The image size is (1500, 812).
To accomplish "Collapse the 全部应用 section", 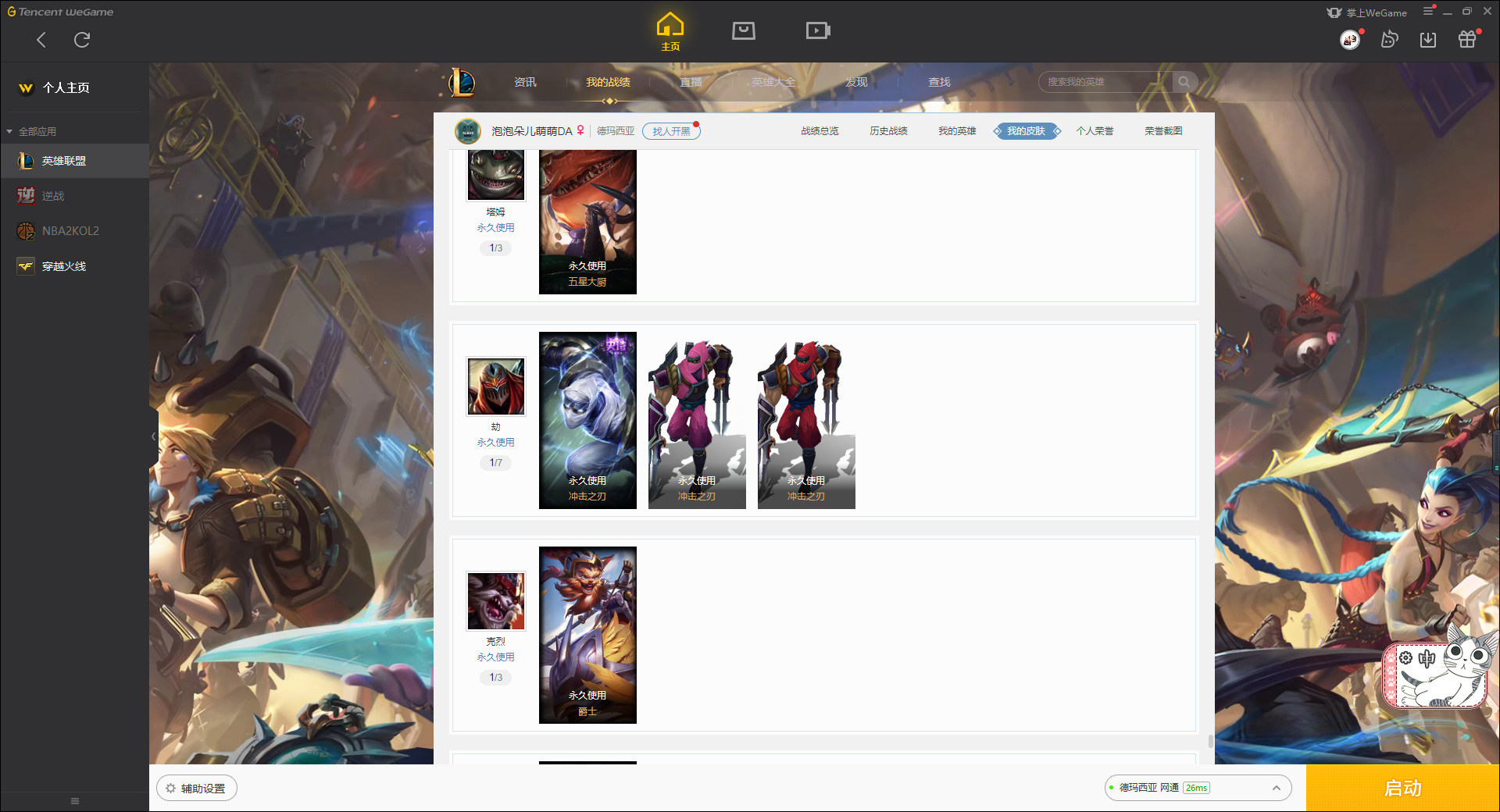I will (x=9, y=132).
